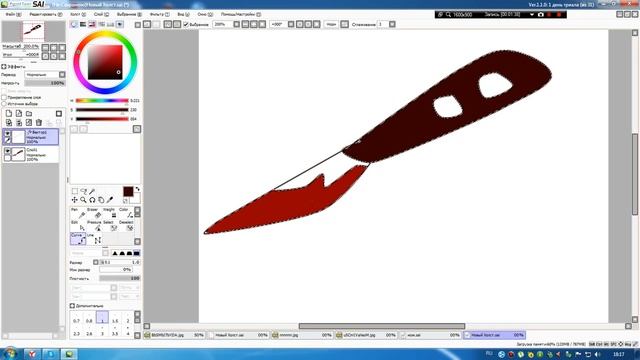Image resolution: width=640 pixels, height=360 pixels.
Task: Hide the Слой1 layer via eye icon
Action: click(7, 151)
